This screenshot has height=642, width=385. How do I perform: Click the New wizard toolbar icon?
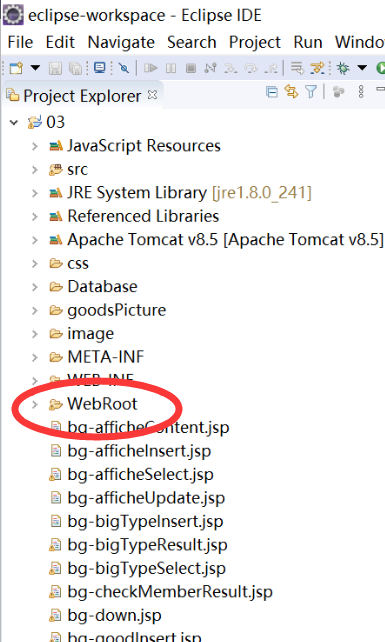[16, 68]
